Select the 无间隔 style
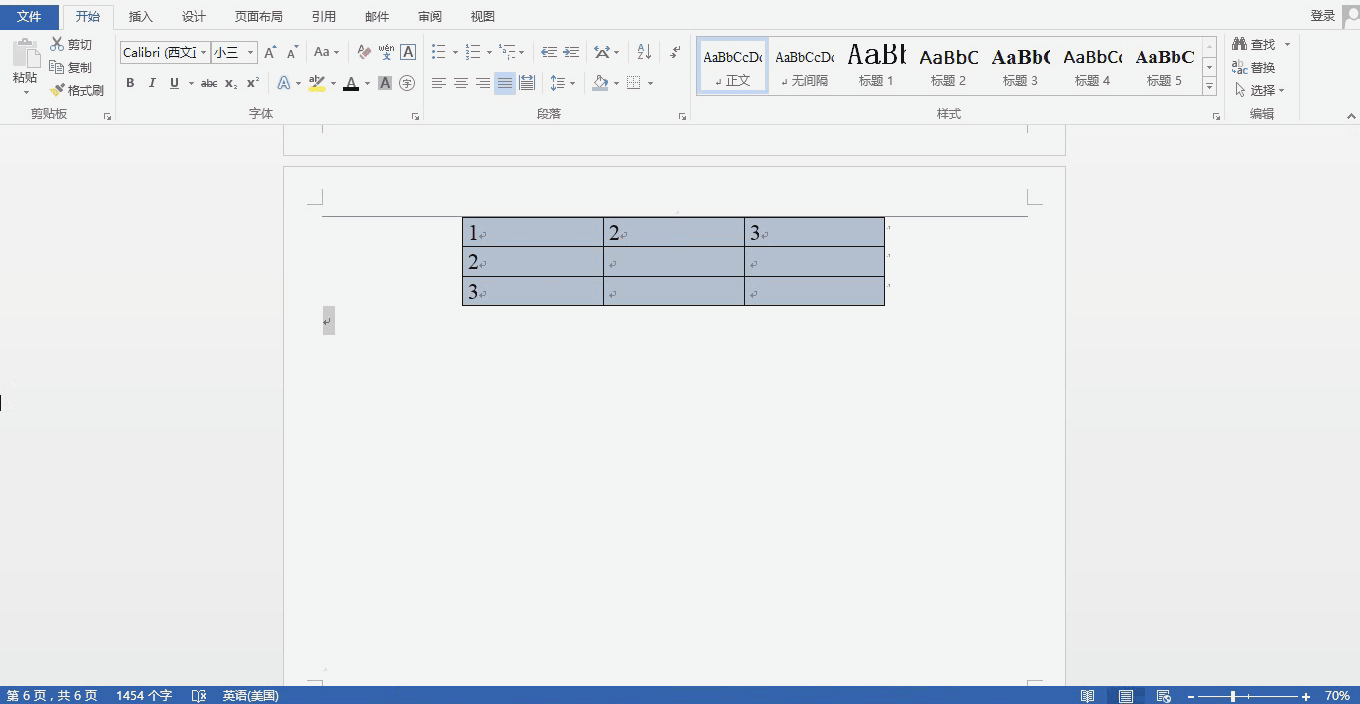 coord(805,66)
